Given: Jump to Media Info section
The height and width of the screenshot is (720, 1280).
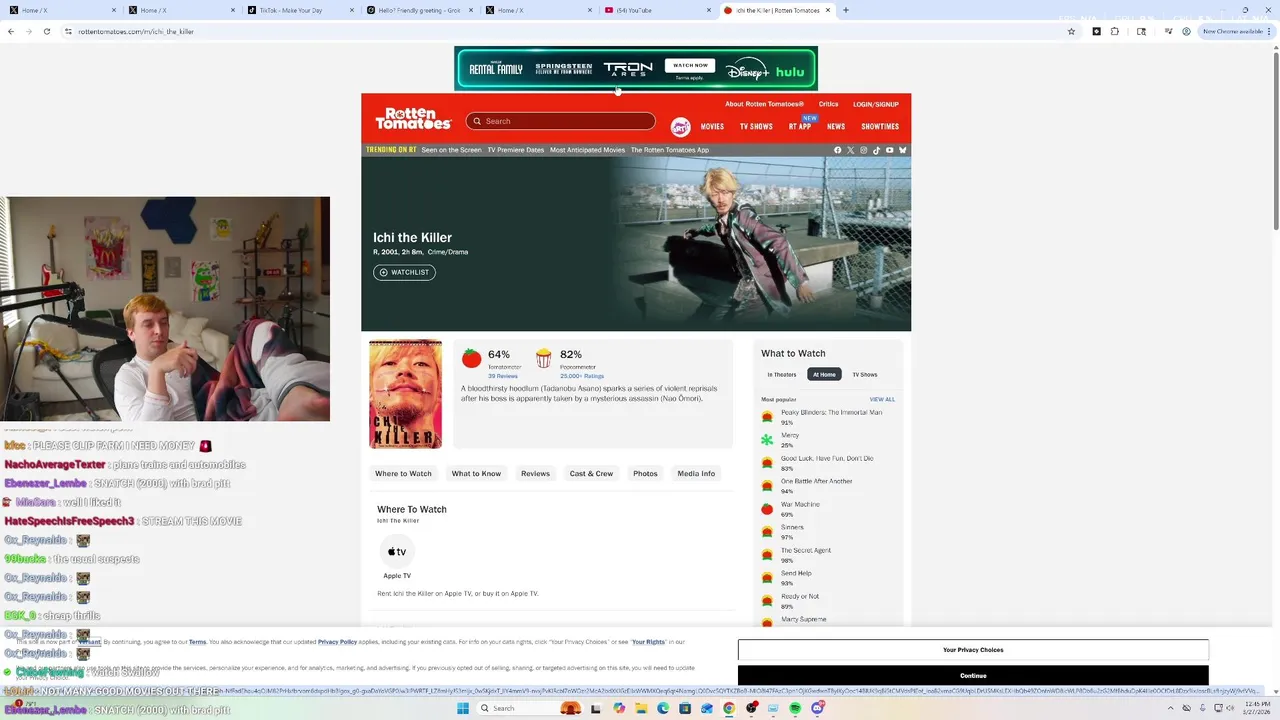Looking at the screenshot, I should (x=696, y=473).
